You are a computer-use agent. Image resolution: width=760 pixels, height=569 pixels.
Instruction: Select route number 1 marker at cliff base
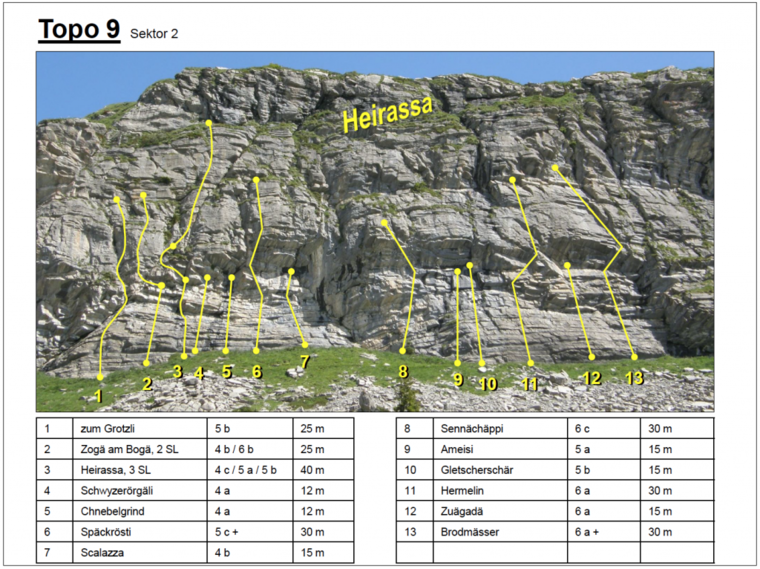click(x=98, y=396)
